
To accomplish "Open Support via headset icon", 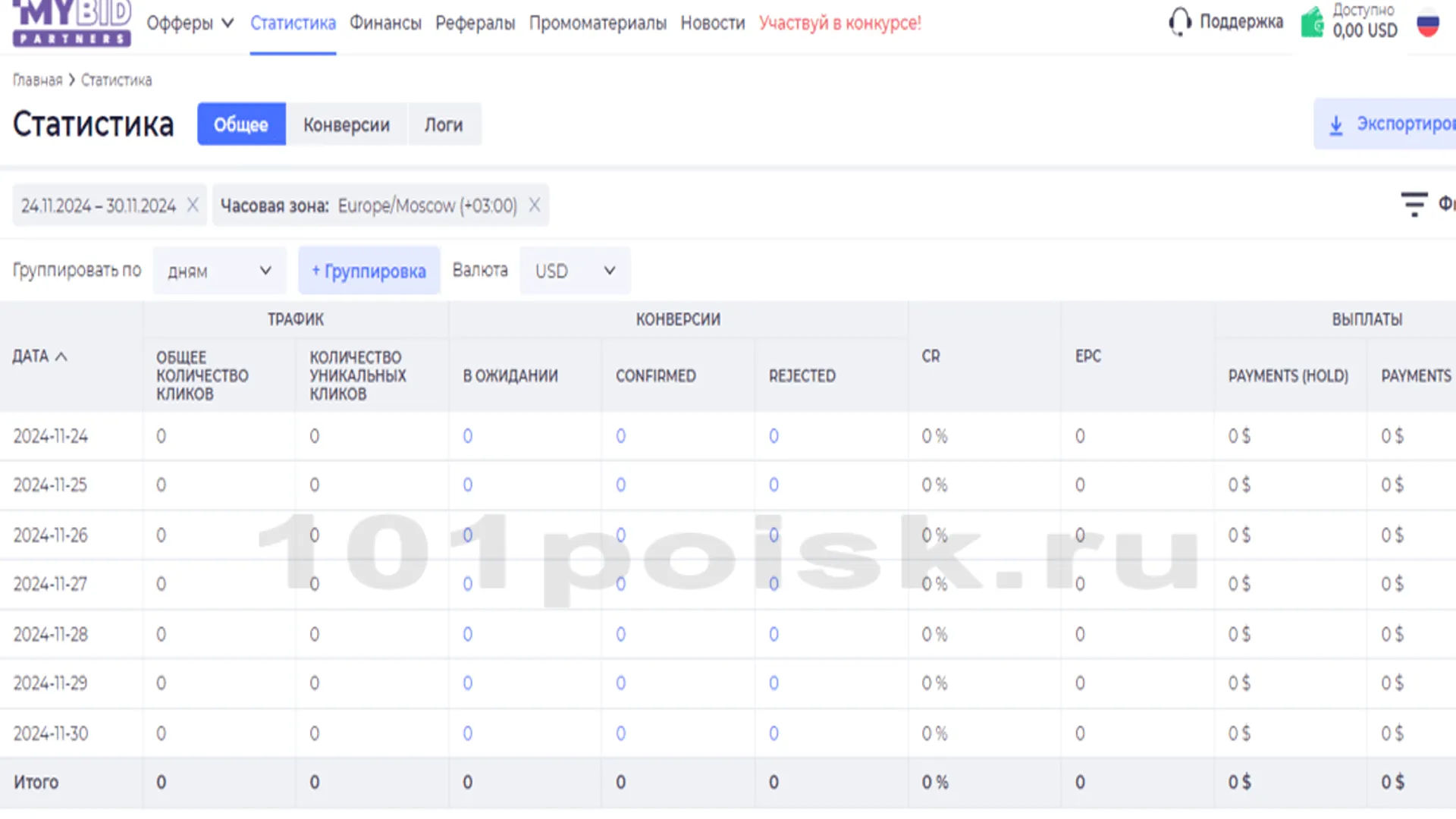I will 1179,22.
